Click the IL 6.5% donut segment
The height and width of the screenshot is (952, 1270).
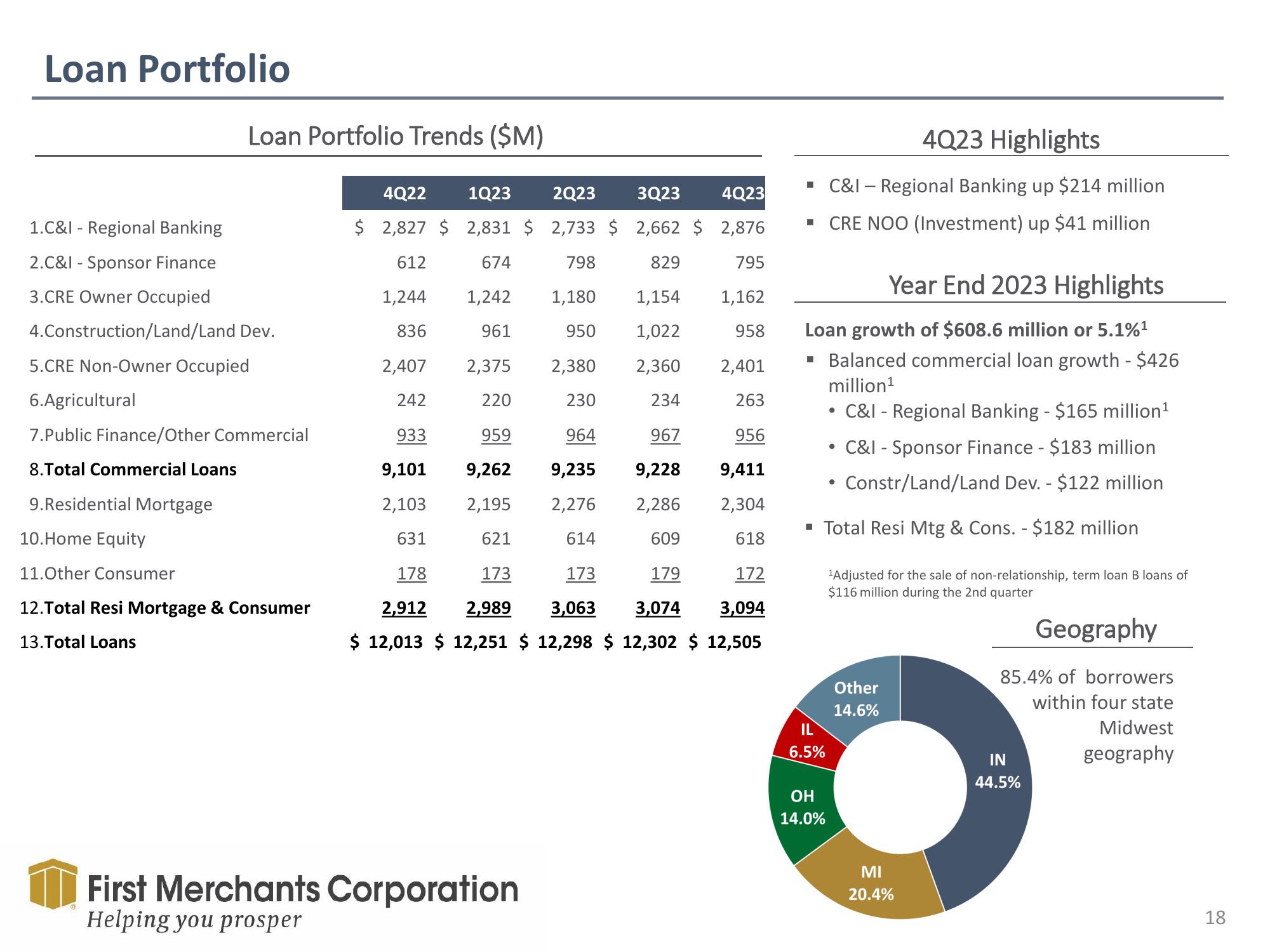[807, 741]
